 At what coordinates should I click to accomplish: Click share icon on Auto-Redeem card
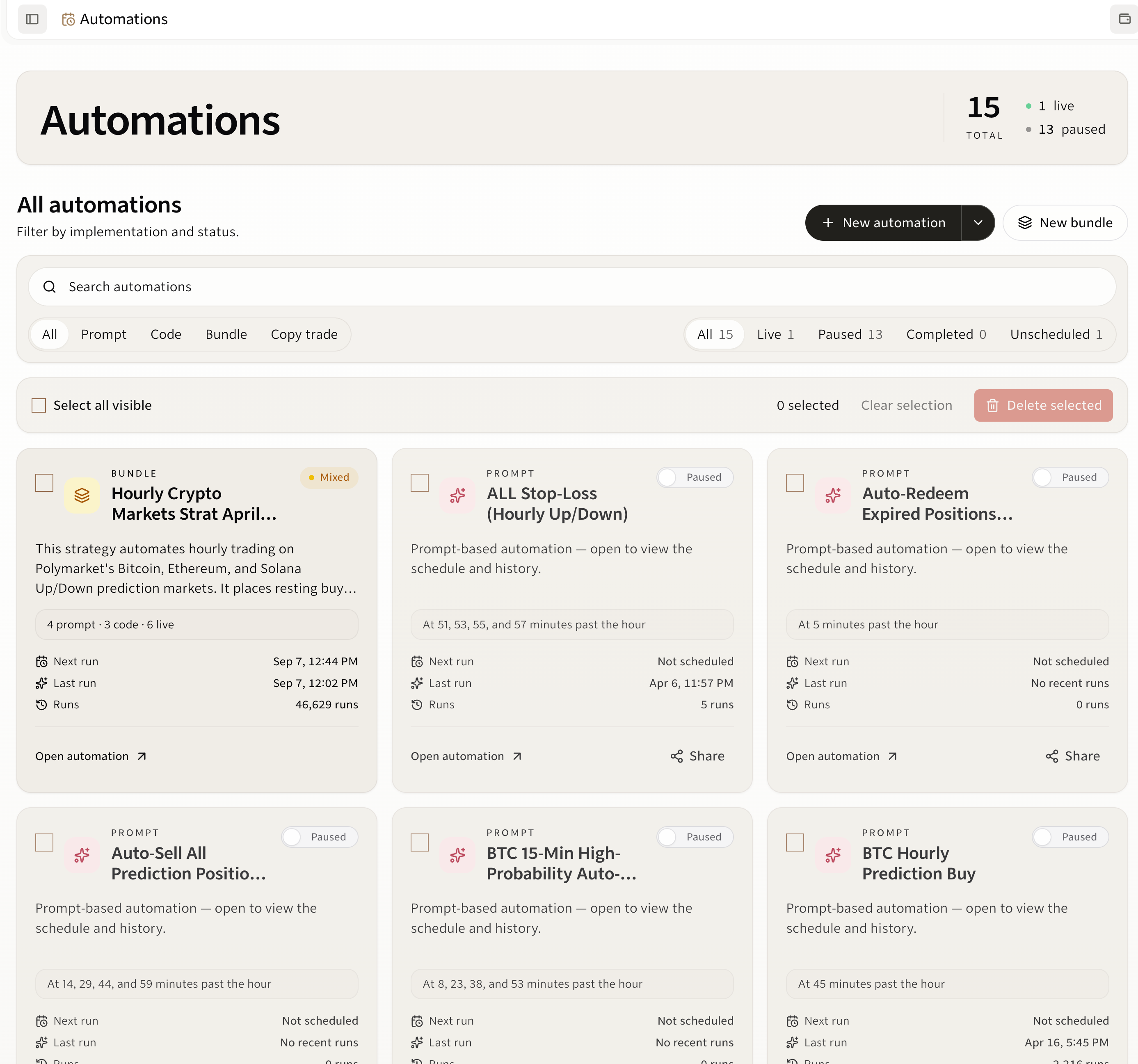[1051, 756]
